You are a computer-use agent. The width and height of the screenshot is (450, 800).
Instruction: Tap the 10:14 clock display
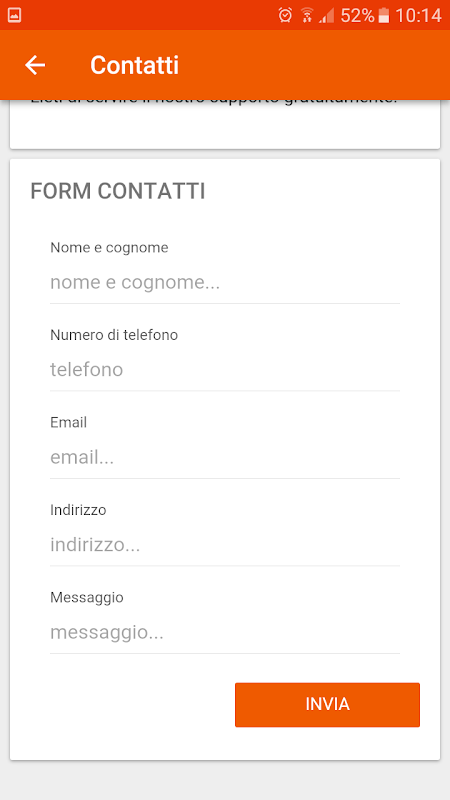418,16
